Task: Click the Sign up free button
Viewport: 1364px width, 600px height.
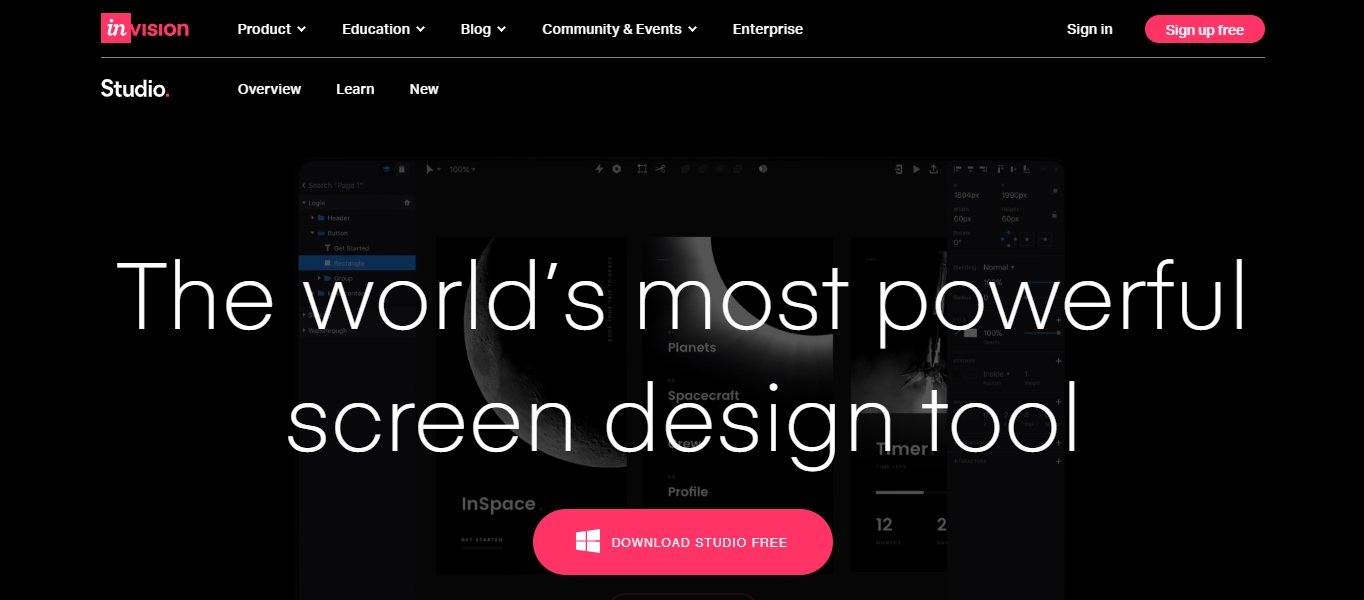Action: point(1204,29)
